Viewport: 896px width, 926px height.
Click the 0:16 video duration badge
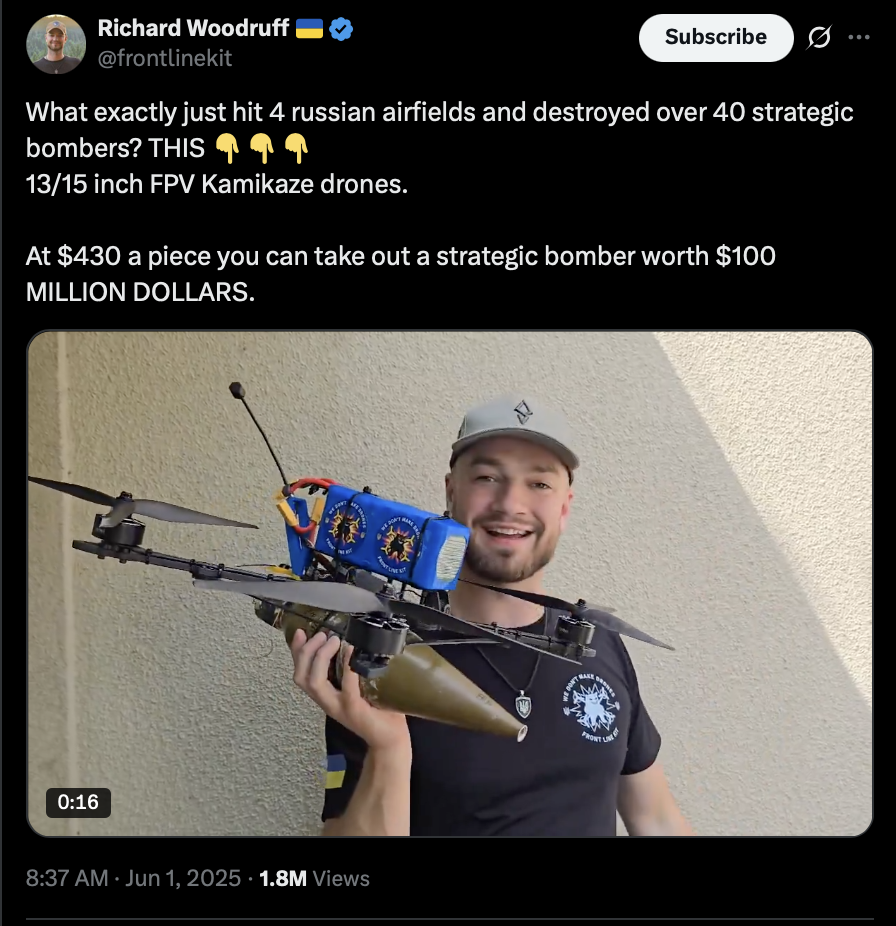(x=78, y=802)
